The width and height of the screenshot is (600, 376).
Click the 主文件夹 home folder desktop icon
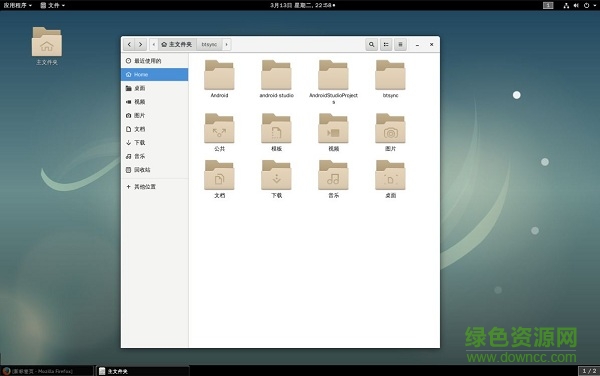47,42
